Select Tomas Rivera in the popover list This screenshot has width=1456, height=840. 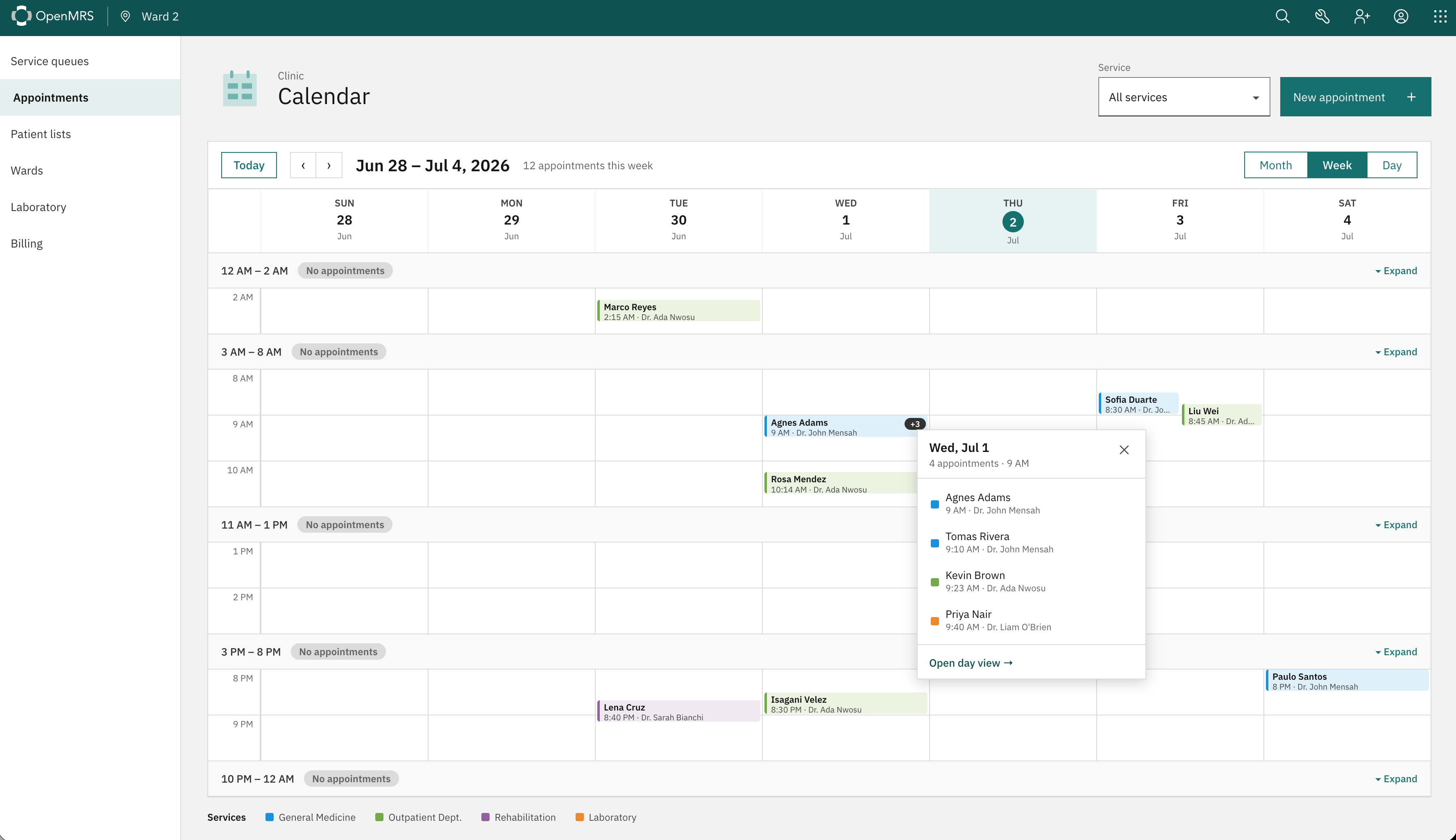pyautogui.click(x=1031, y=542)
